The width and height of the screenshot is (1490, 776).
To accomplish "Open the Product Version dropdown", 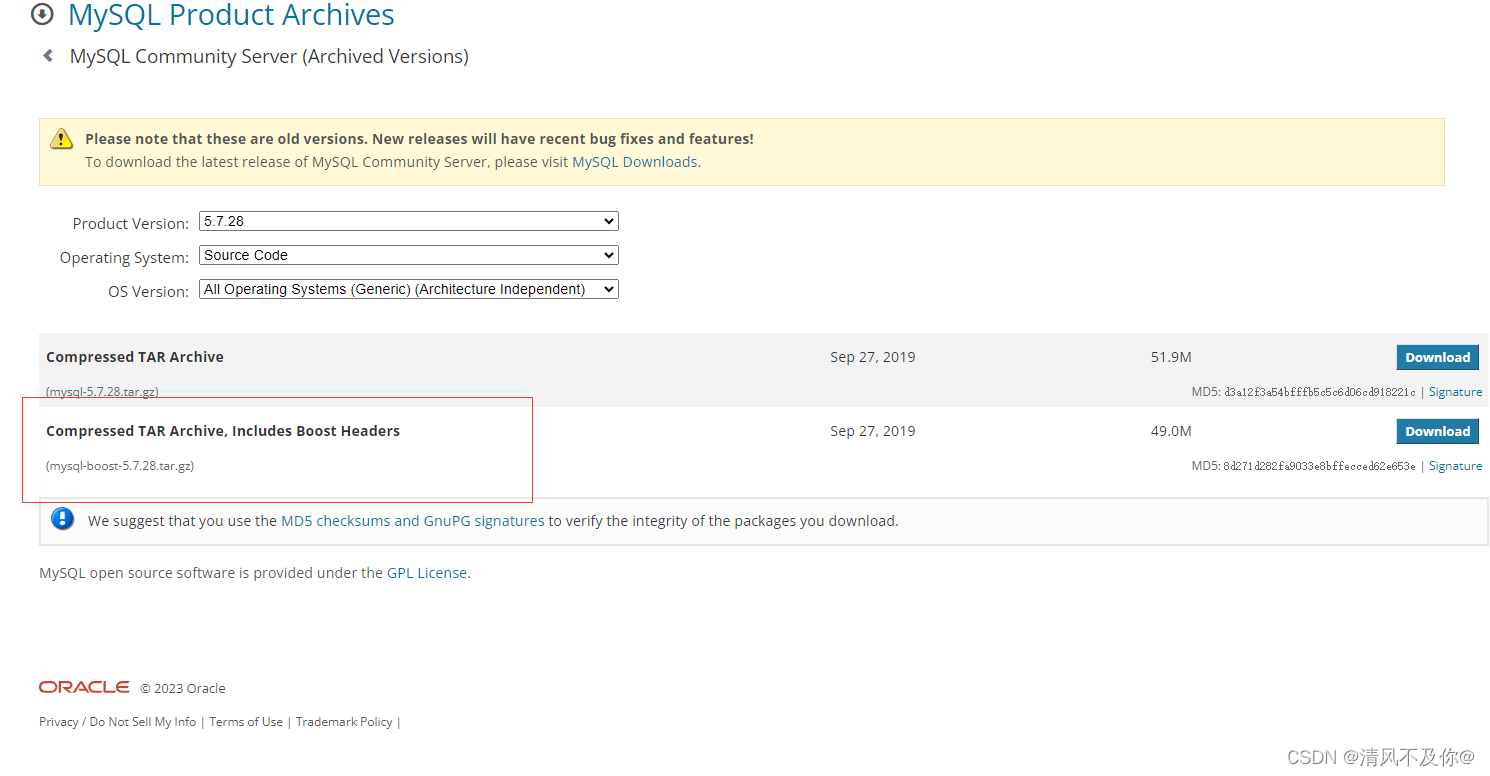I will click(x=409, y=221).
